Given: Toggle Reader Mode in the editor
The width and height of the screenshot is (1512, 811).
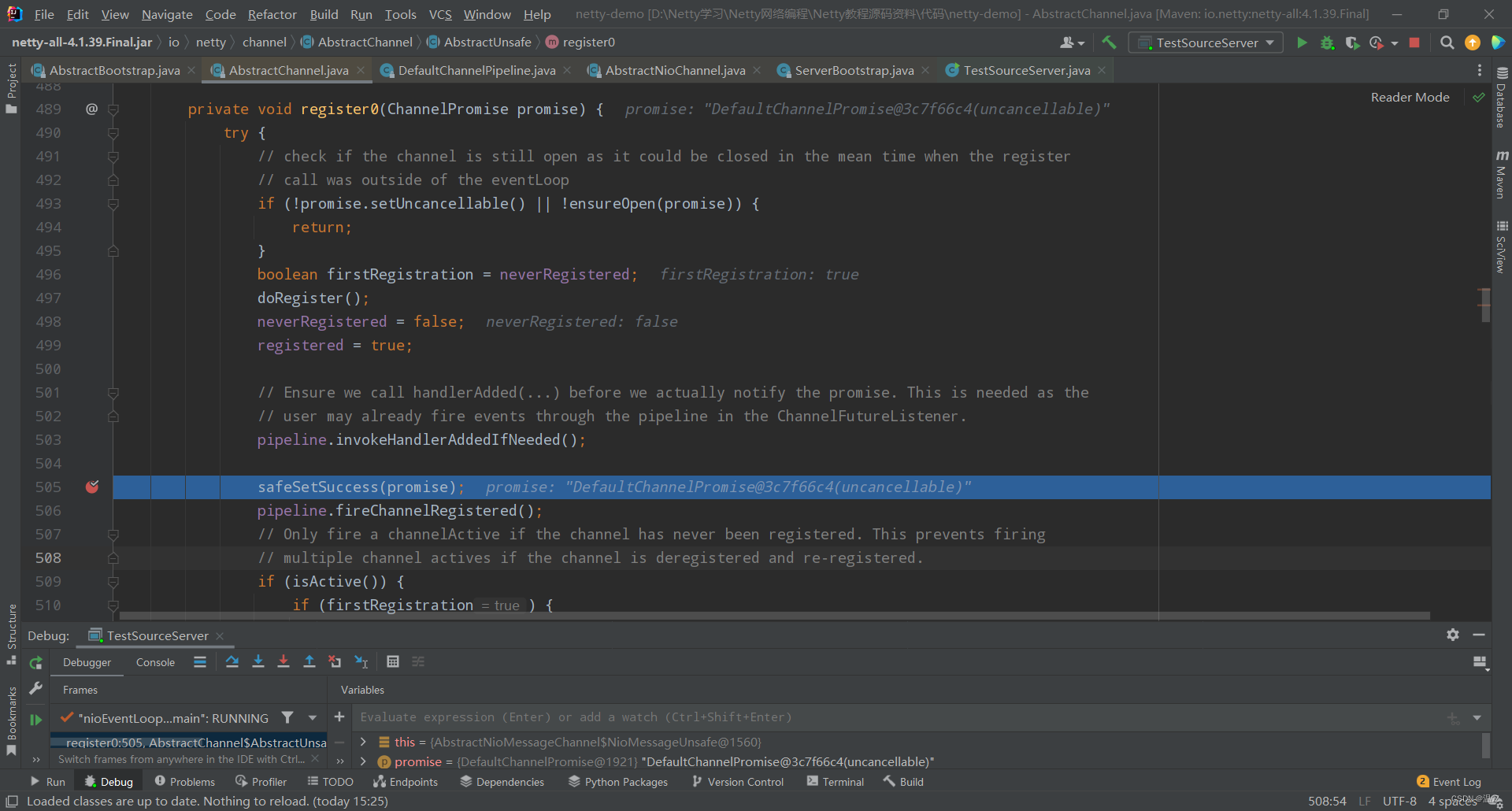Looking at the screenshot, I should click(1410, 97).
